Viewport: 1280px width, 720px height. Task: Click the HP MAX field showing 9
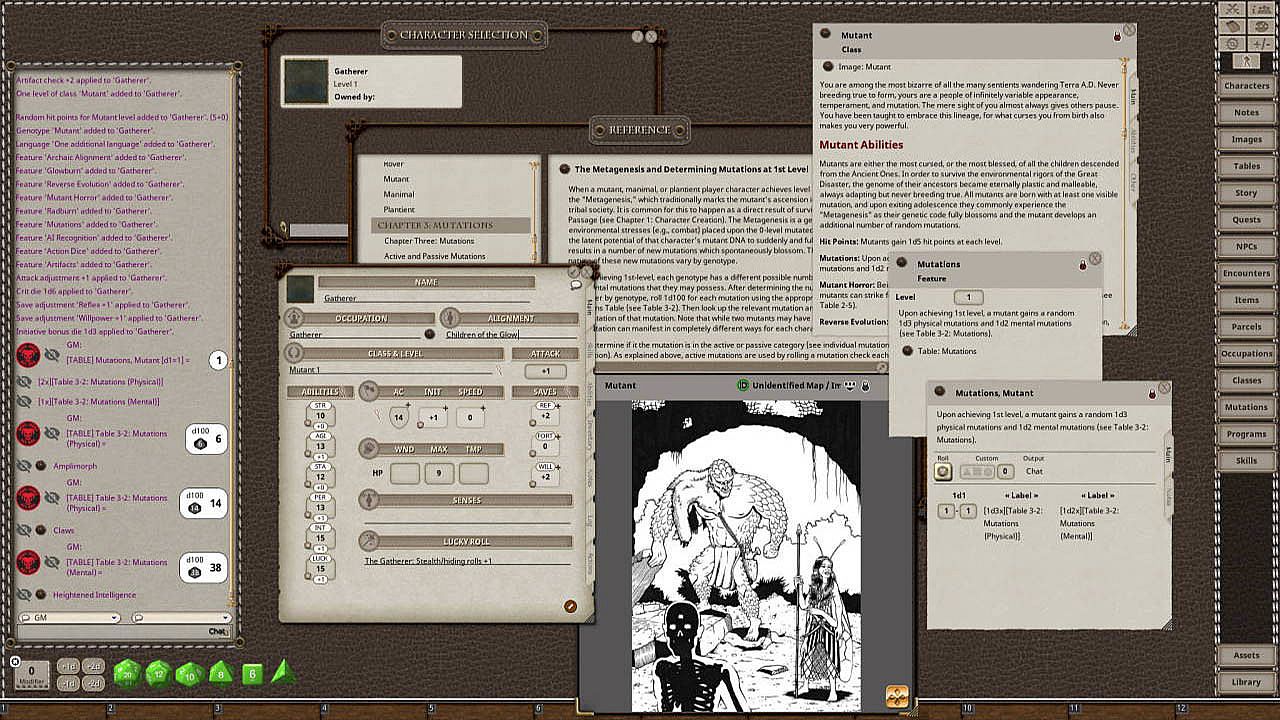click(438, 474)
